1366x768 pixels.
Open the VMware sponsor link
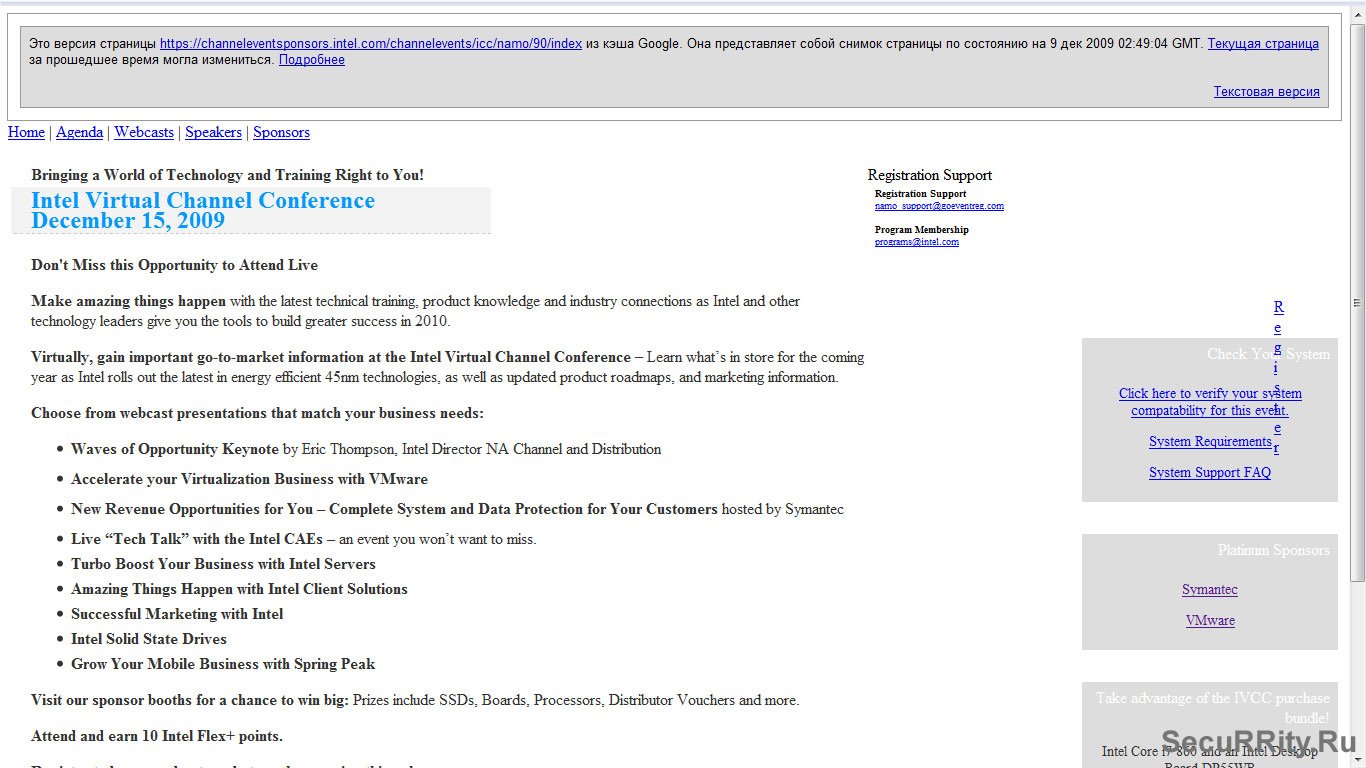pos(1210,620)
